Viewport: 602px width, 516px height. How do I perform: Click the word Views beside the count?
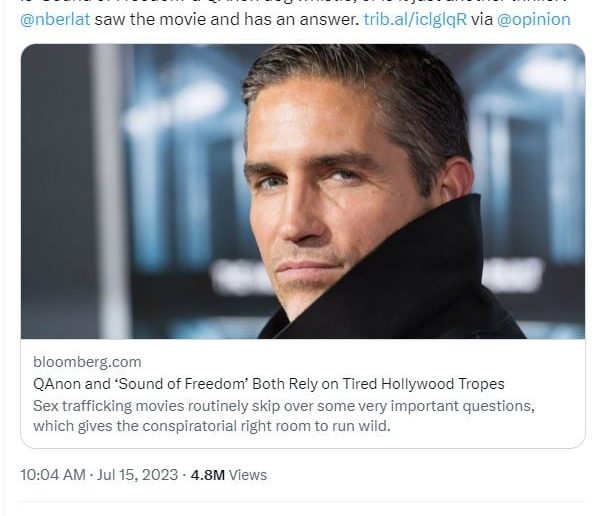click(248, 474)
